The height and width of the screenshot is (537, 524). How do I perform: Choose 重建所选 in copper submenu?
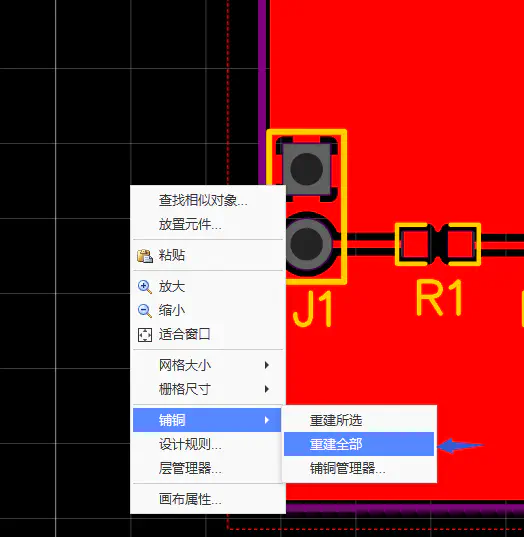(359, 420)
